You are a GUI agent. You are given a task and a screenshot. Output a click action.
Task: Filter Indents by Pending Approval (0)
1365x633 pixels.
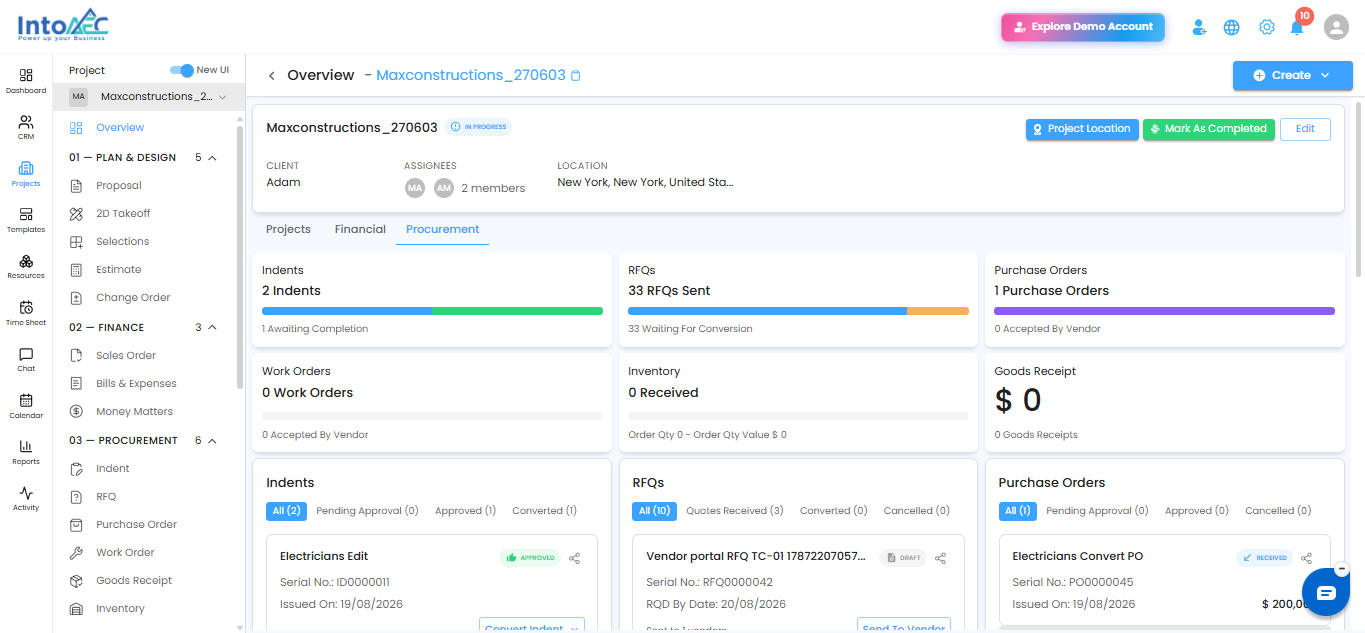coord(367,511)
